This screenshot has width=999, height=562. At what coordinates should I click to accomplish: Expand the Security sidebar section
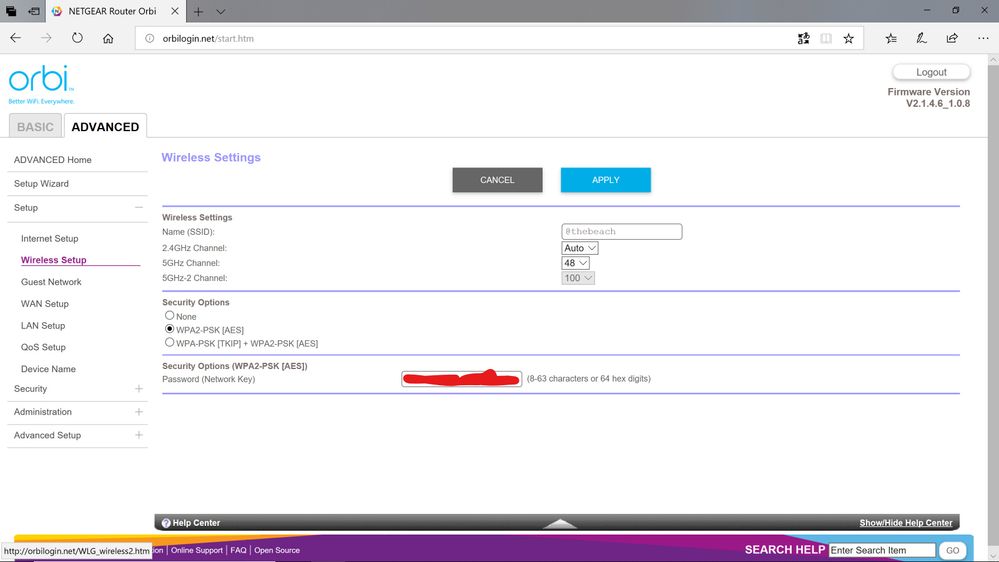(138, 389)
